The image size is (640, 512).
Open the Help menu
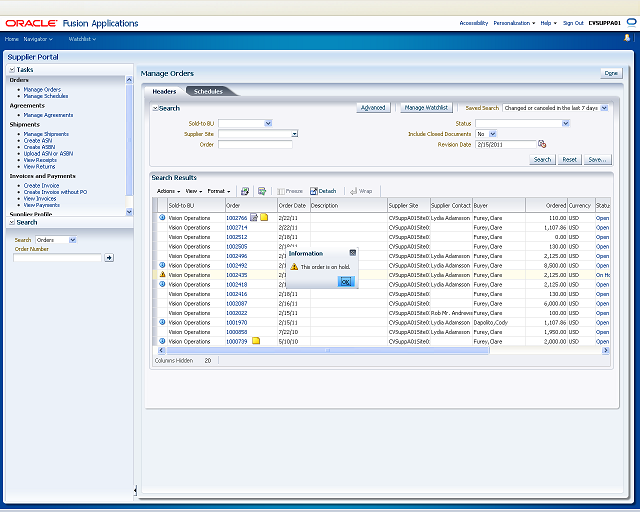coord(548,23)
